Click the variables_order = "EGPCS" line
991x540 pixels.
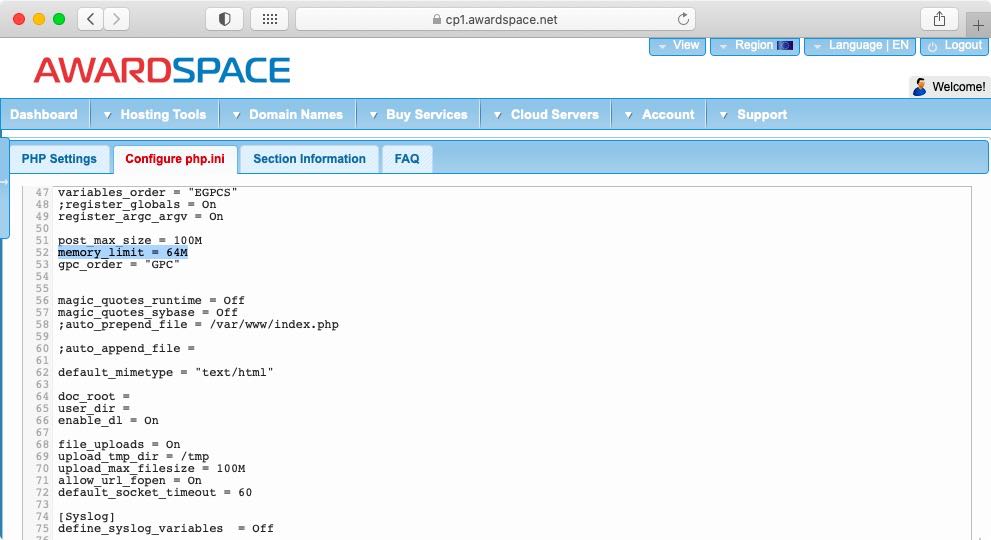click(148, 192)
